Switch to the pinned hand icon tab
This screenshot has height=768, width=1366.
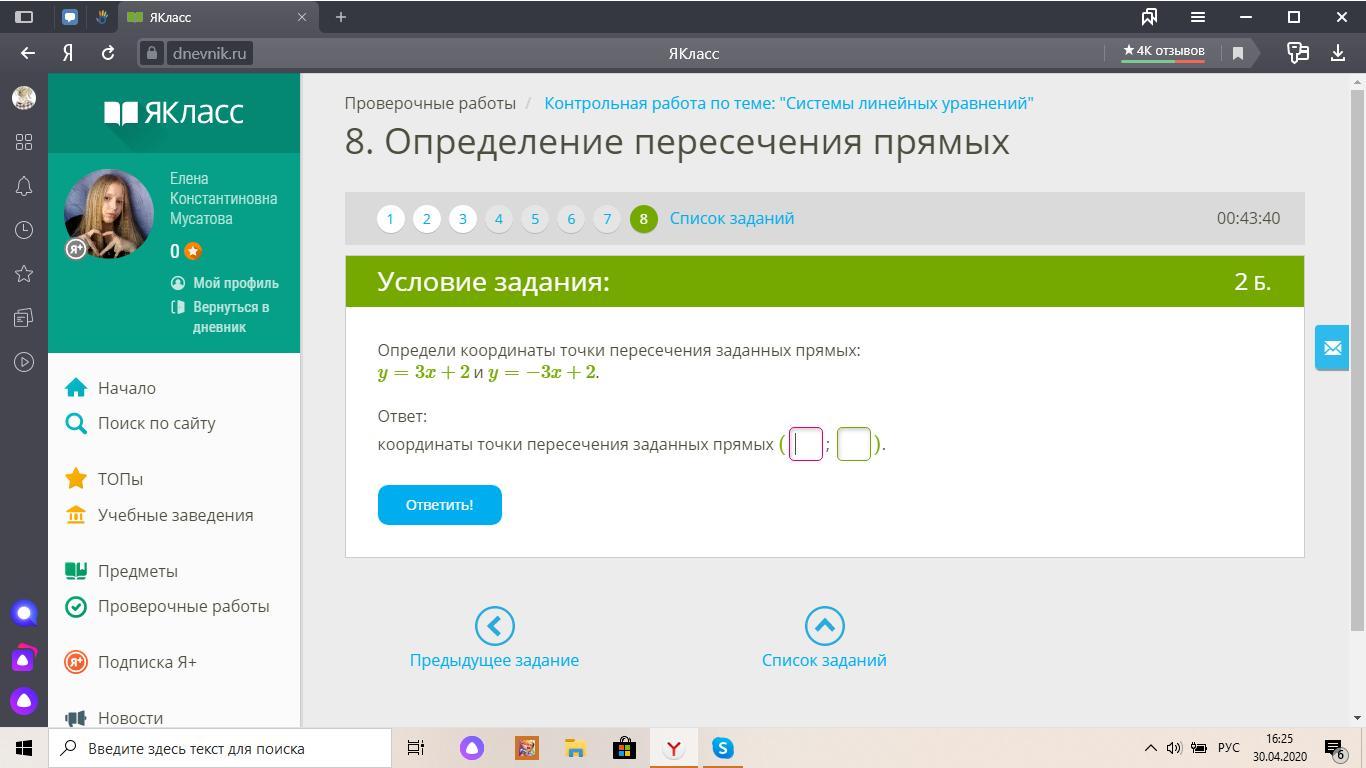(102, 17)
